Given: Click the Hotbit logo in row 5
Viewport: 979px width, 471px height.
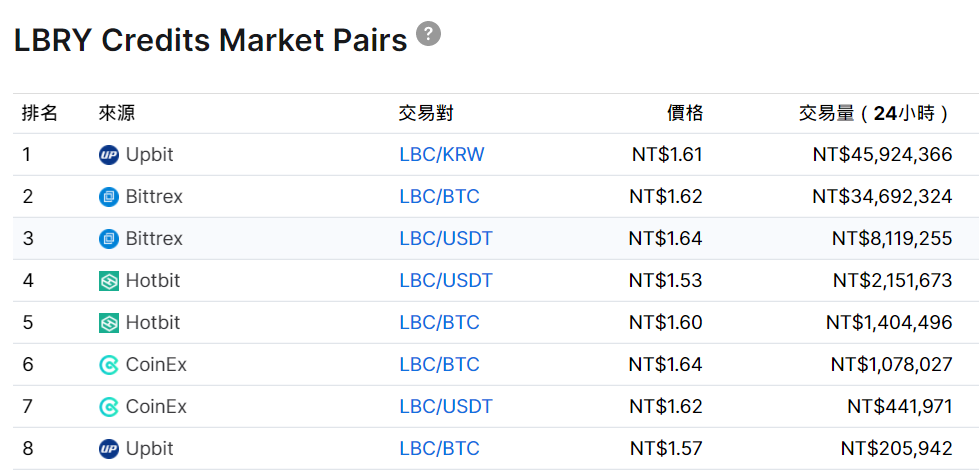Looking at the screenshot, I should point(109,323).
